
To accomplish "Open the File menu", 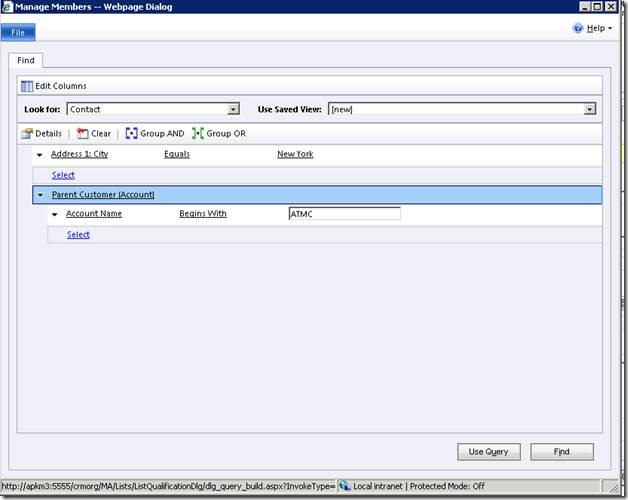I will point(18,32).
